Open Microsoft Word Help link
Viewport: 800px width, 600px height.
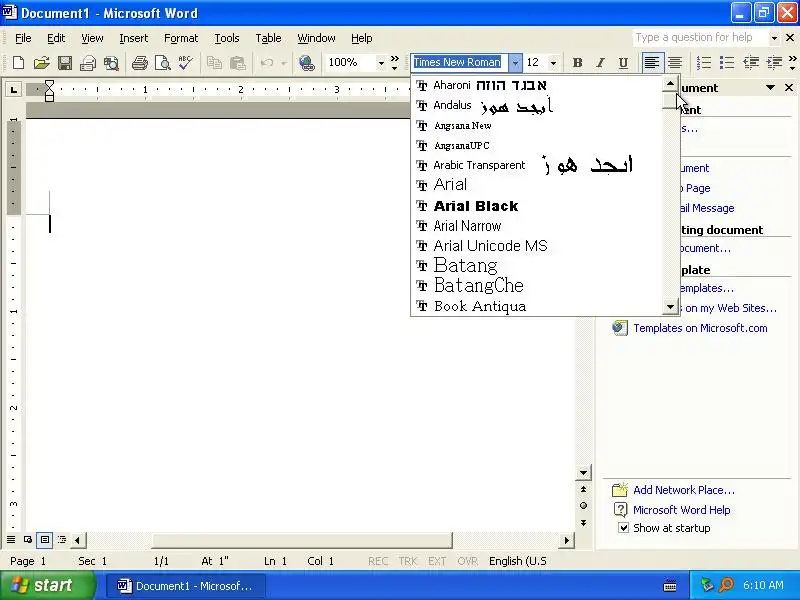682,510
